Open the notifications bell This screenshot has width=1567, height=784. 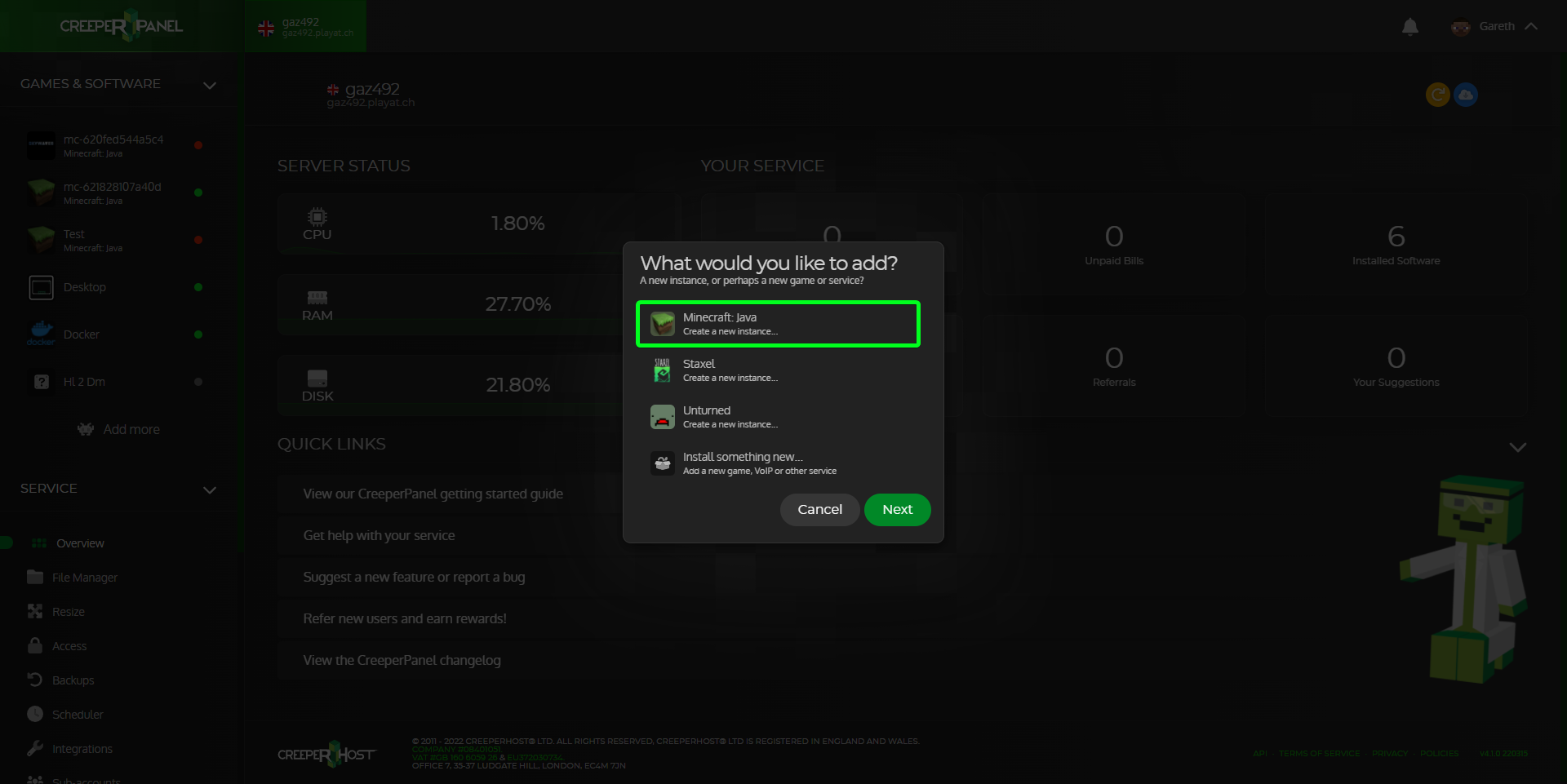pyautogui.click(x=1409, y=27)
